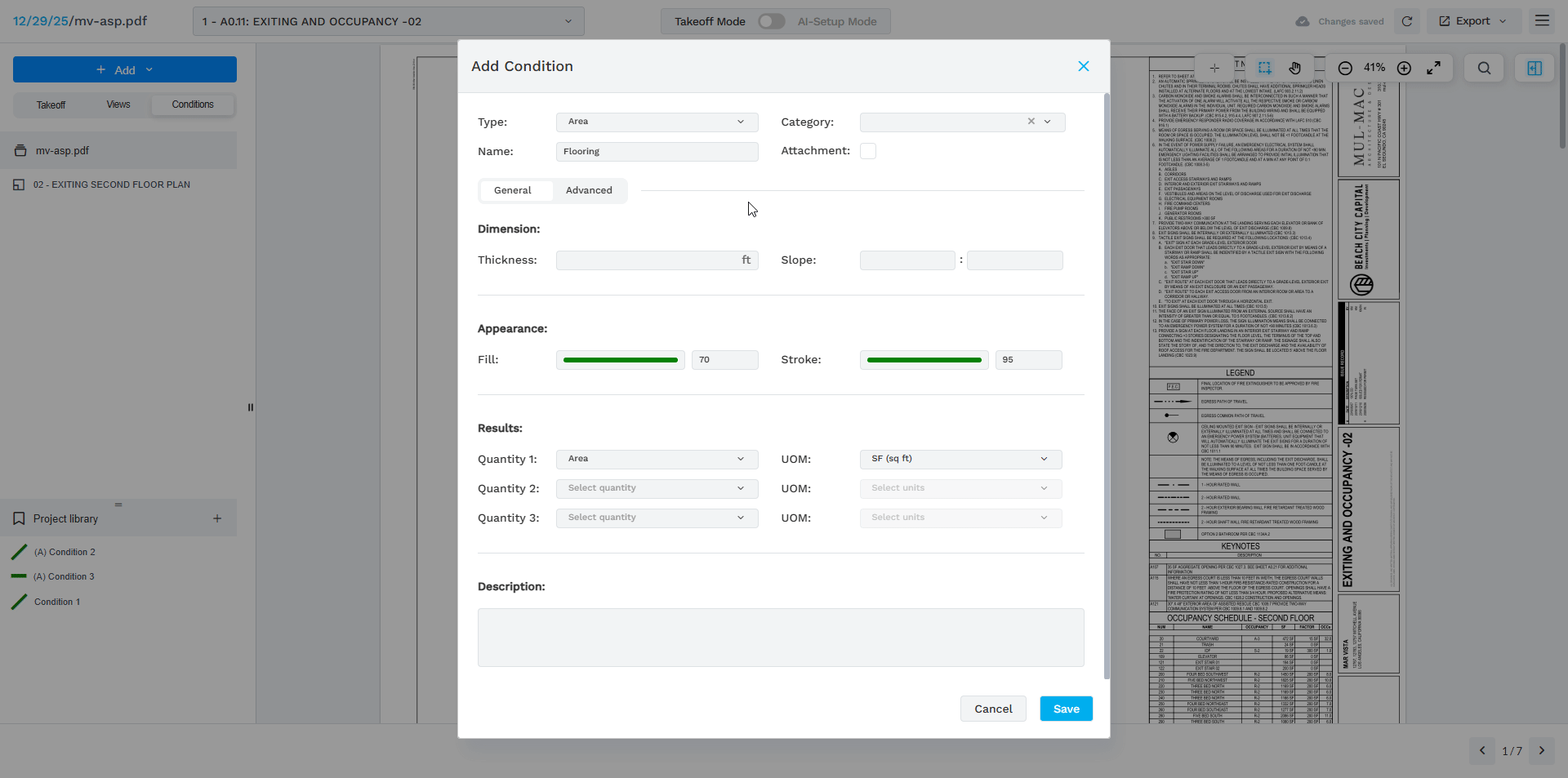The image size is (1568, 778).
Task: Toggle the split panel layout icon
Action: pos(1534,69)
